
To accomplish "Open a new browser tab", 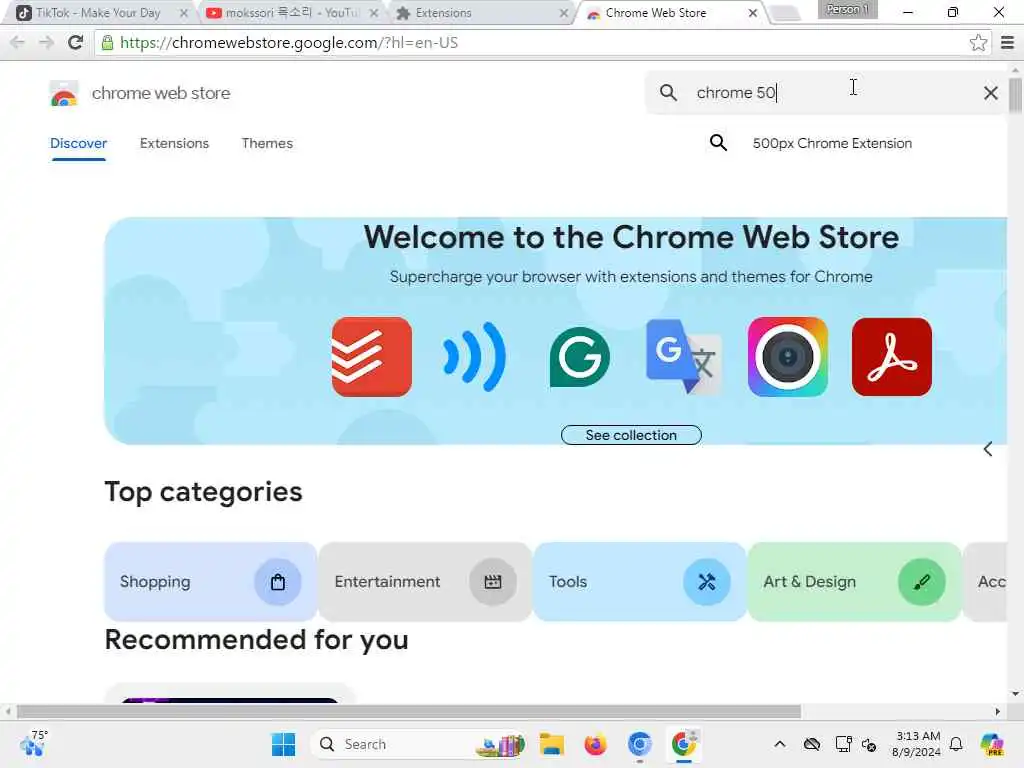I will [x=786, y=13].
